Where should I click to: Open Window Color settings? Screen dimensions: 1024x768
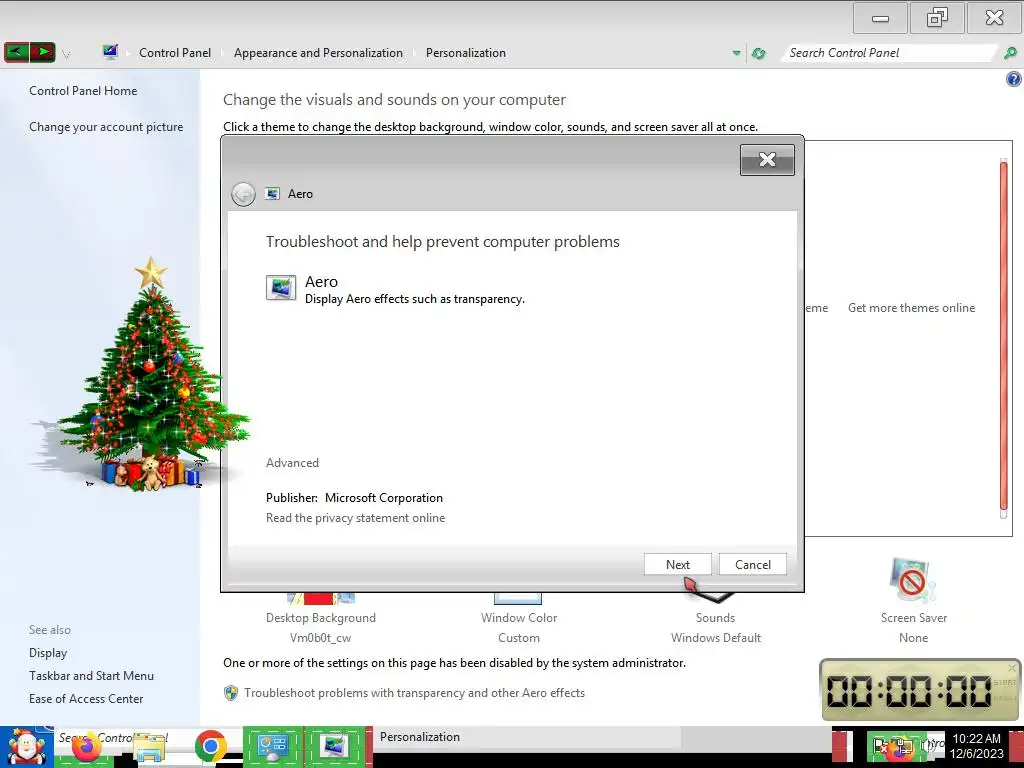point(519,618)
